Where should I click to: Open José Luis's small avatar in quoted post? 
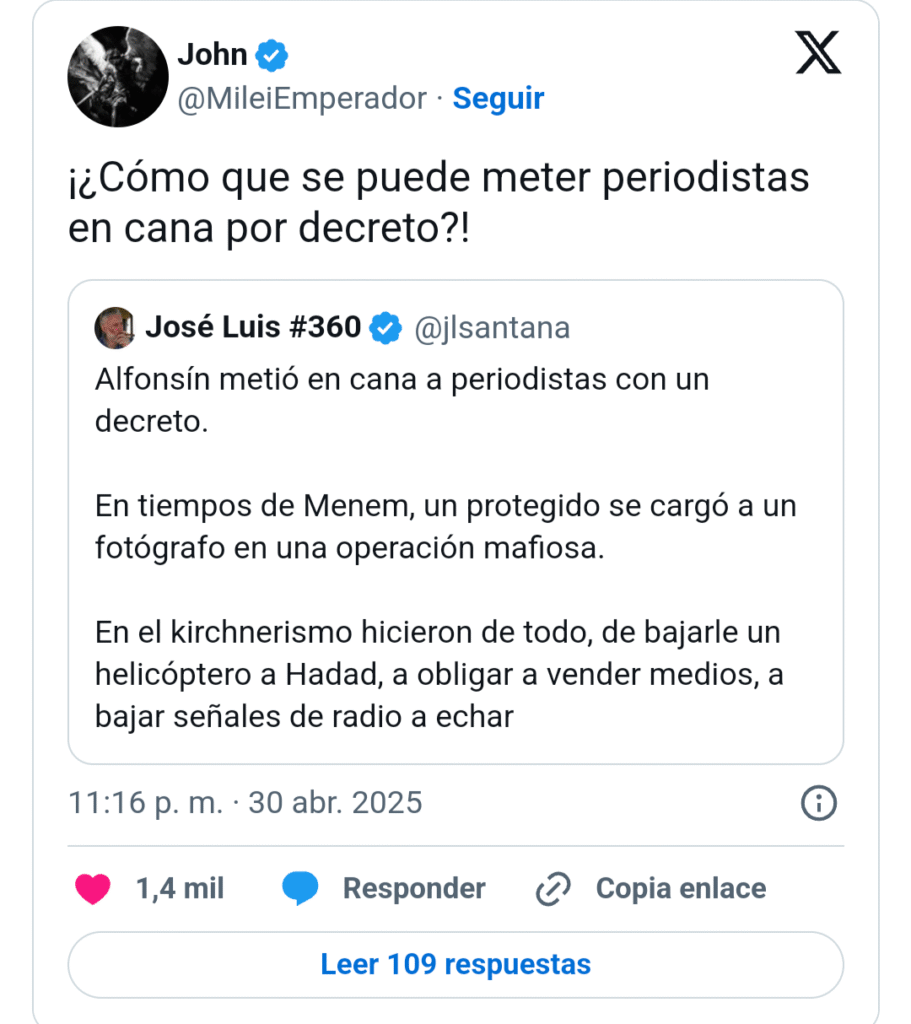pyautogui.click(x=115, y=327)
